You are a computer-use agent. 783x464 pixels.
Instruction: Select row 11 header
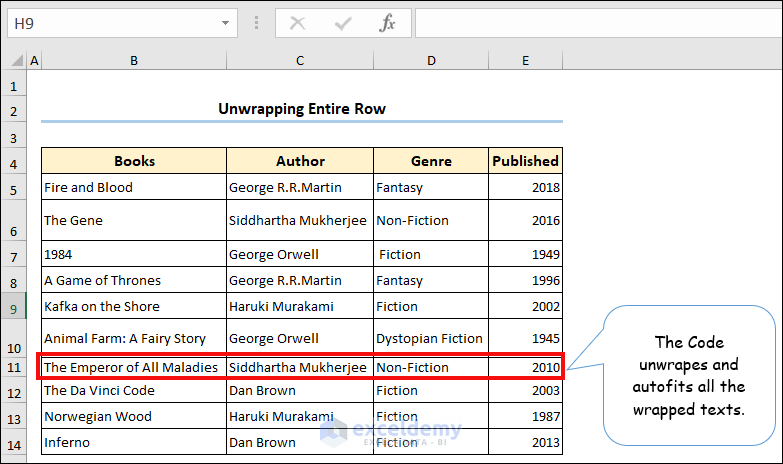pos(13,367)
